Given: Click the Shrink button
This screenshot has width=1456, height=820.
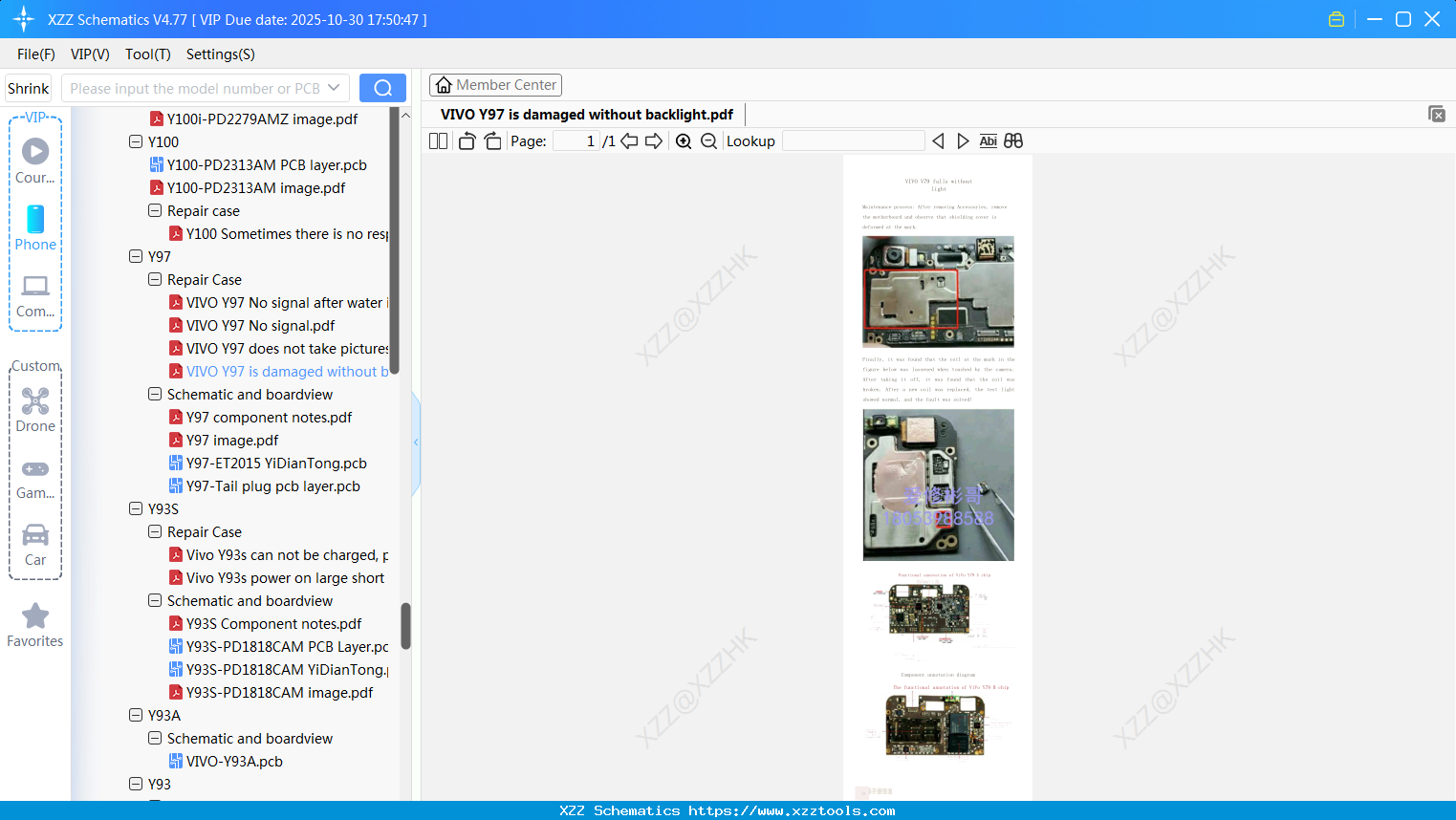Looking at the screenshot, I should (x=29, y=88).
